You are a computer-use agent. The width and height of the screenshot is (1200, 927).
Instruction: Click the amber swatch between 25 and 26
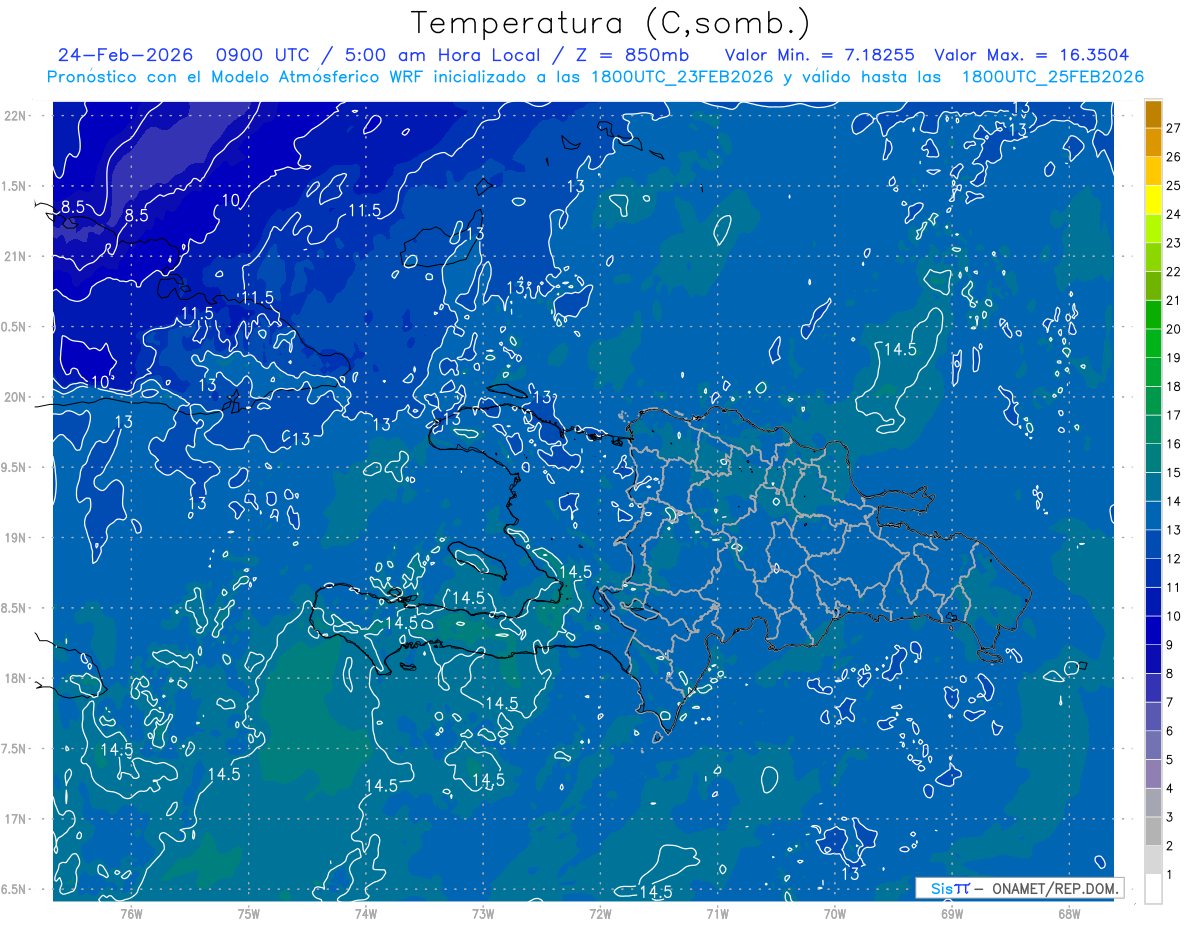[x=1153, y=171]
